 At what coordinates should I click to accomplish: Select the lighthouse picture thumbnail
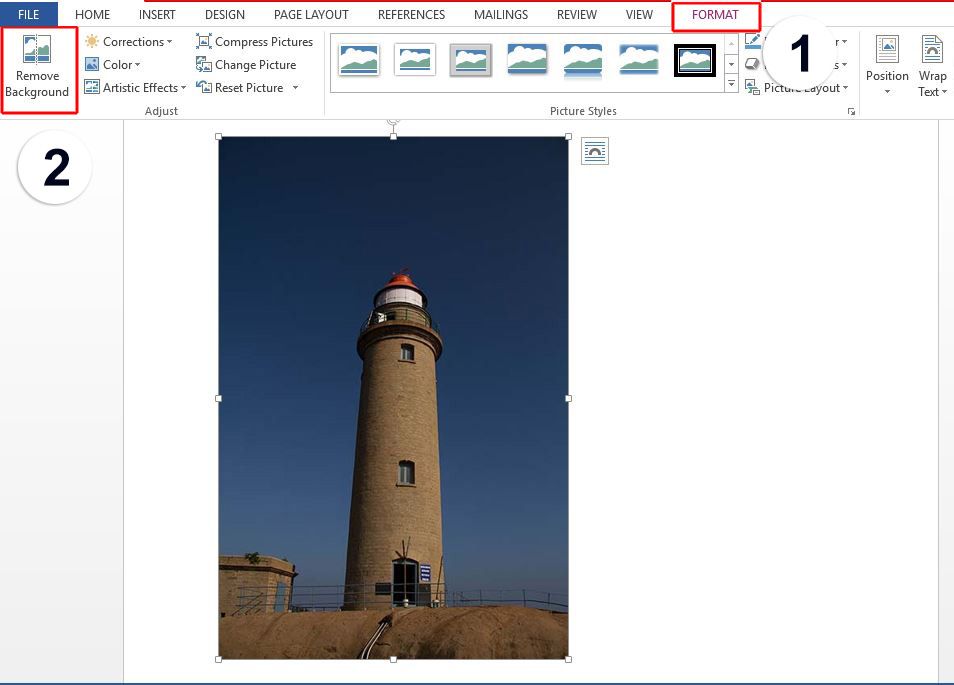click(393, 400)
